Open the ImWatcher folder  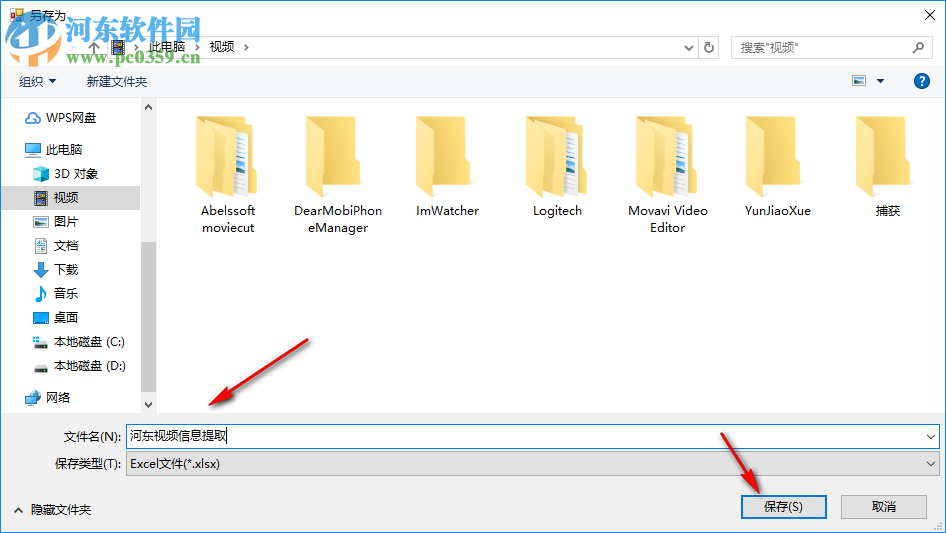[x=447, y=167]
